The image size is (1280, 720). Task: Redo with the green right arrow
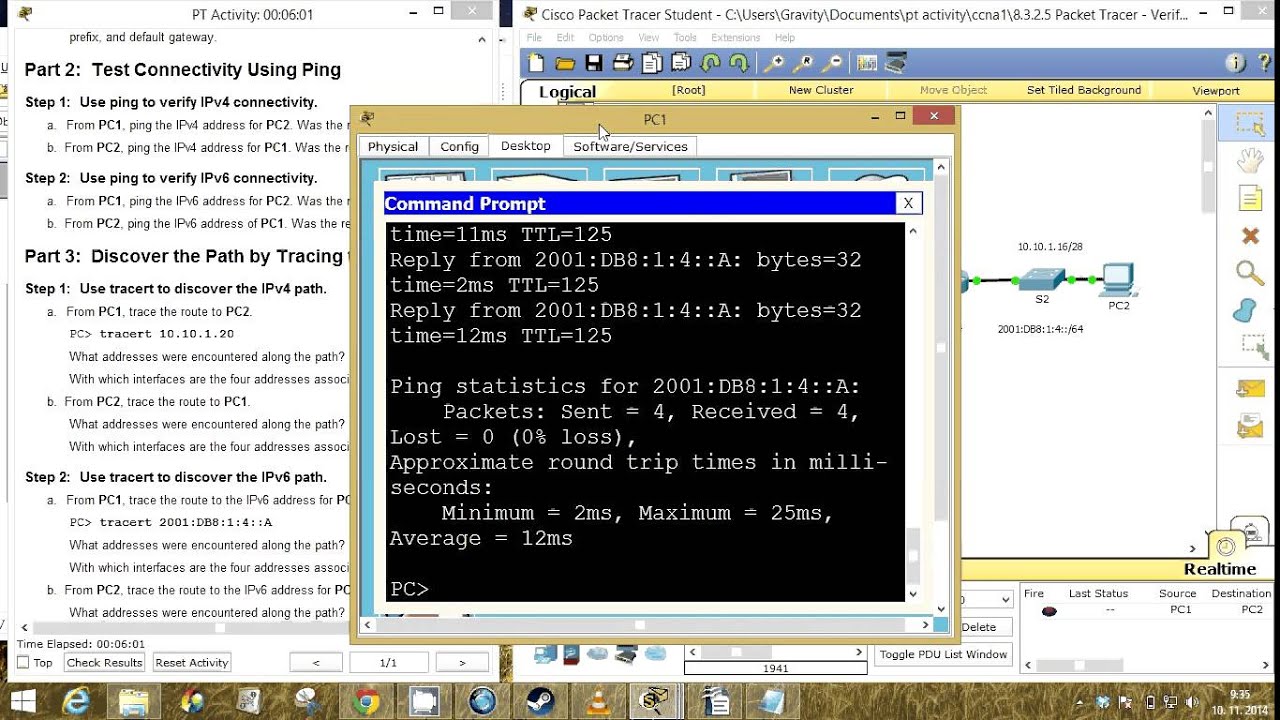739,63
